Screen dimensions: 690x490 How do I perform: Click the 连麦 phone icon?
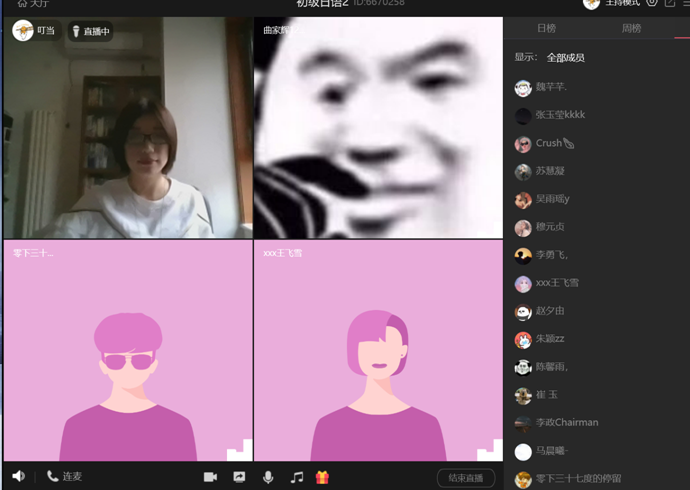click(x=52, y=477)
